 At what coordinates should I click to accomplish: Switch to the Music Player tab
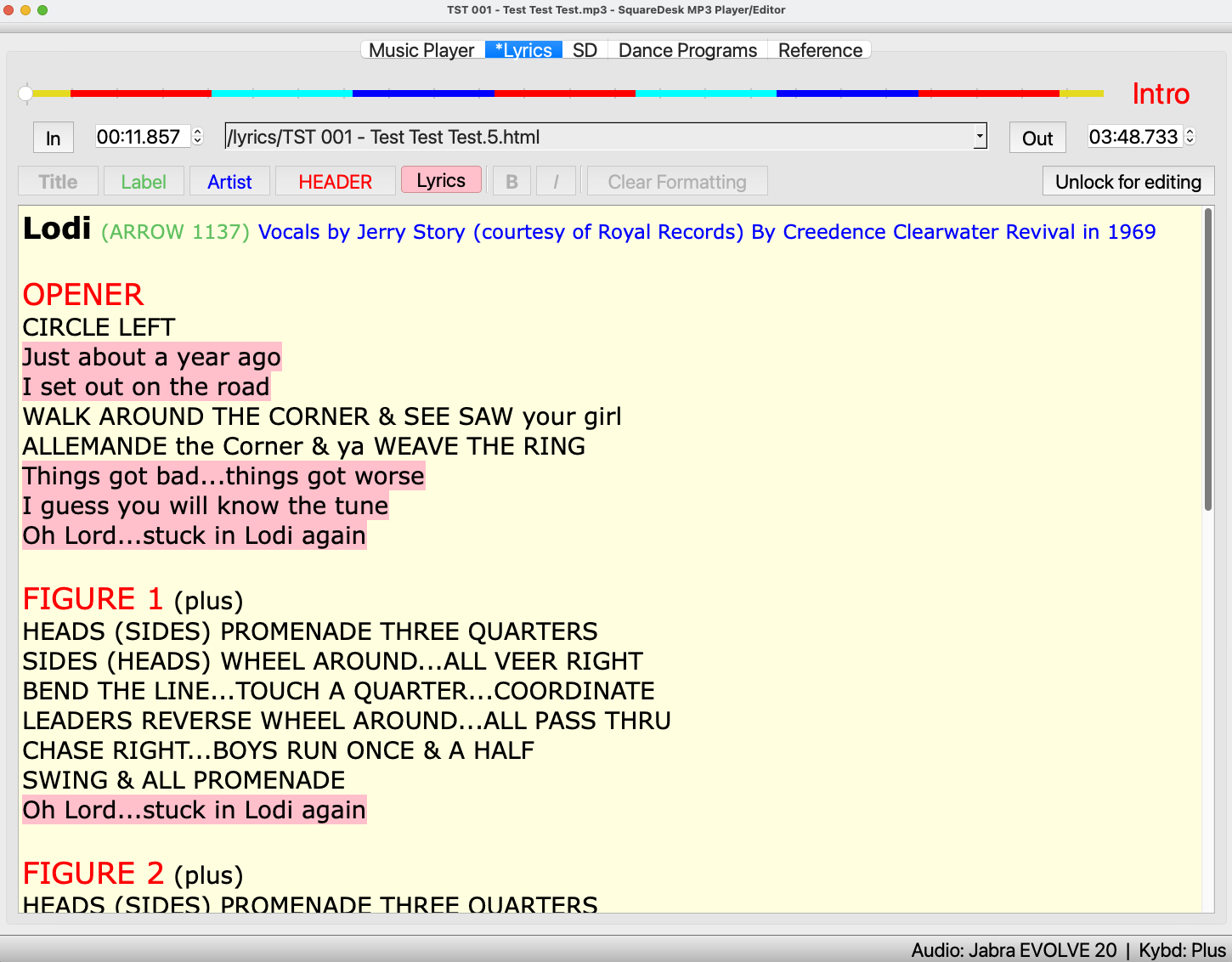[x=421, y=49]
